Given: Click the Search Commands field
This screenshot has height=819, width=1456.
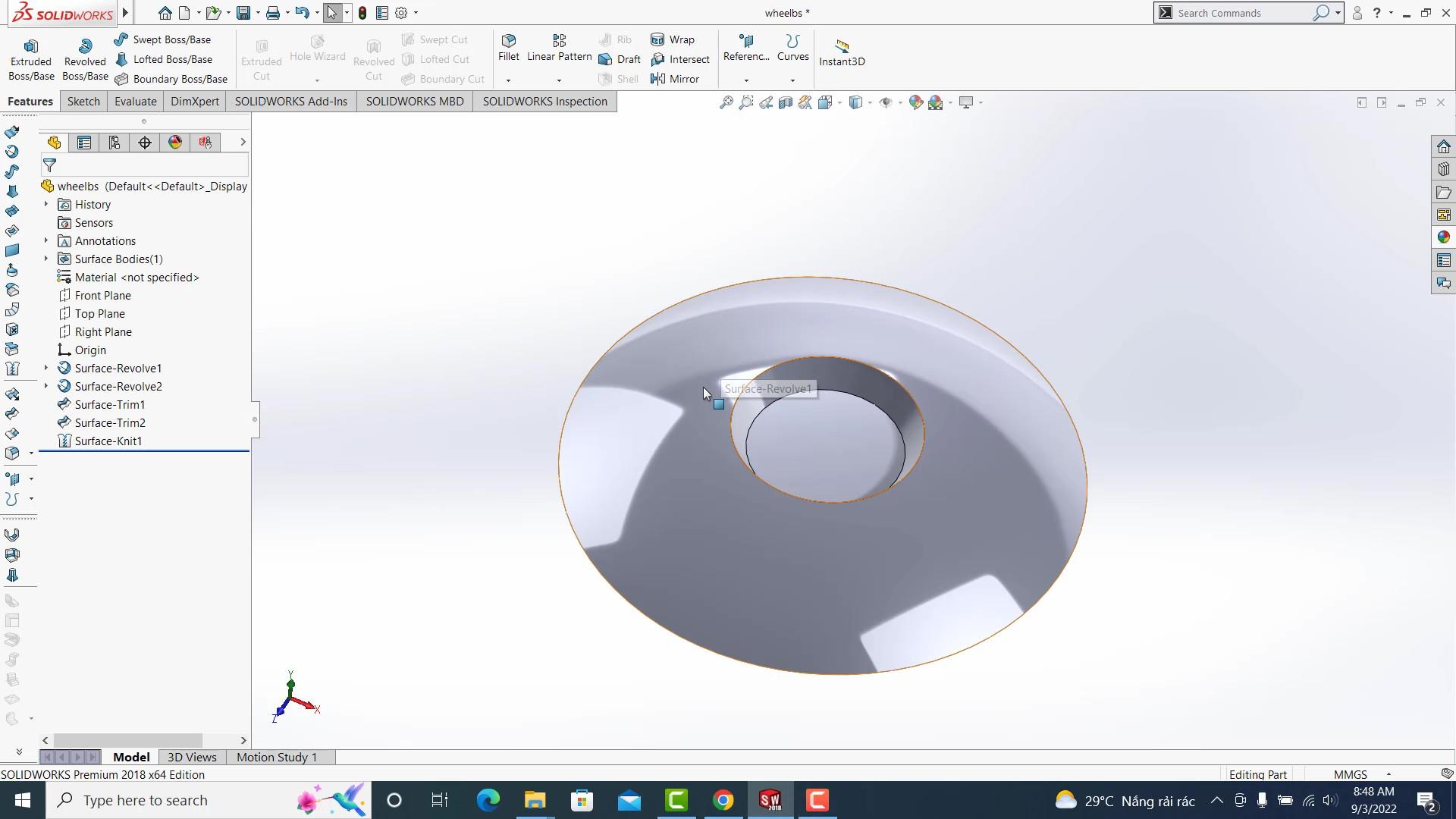Looking at the screenshot, I should point(1244,13).
